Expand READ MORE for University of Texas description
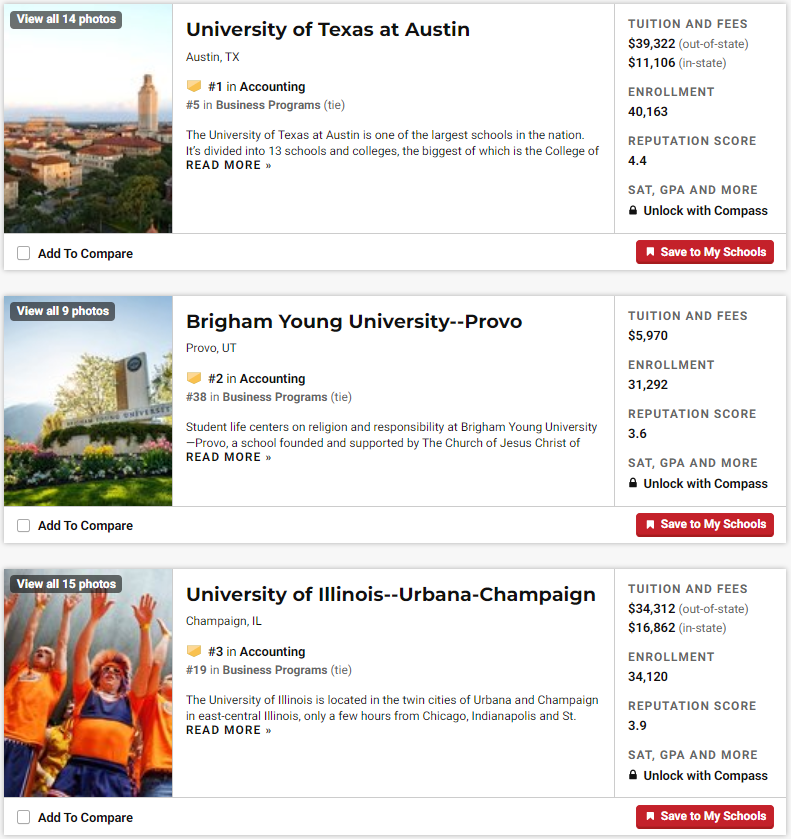Screen dimensions: 791x839 coord(229,165)
